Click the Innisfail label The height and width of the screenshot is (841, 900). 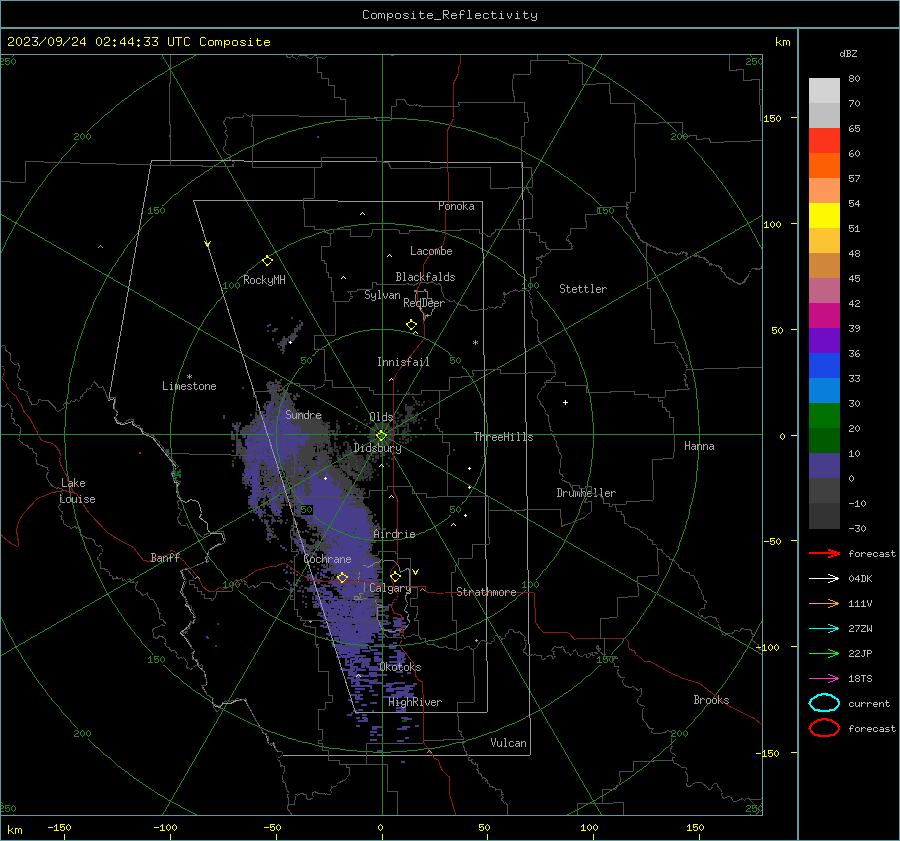(x=403, y=362)
